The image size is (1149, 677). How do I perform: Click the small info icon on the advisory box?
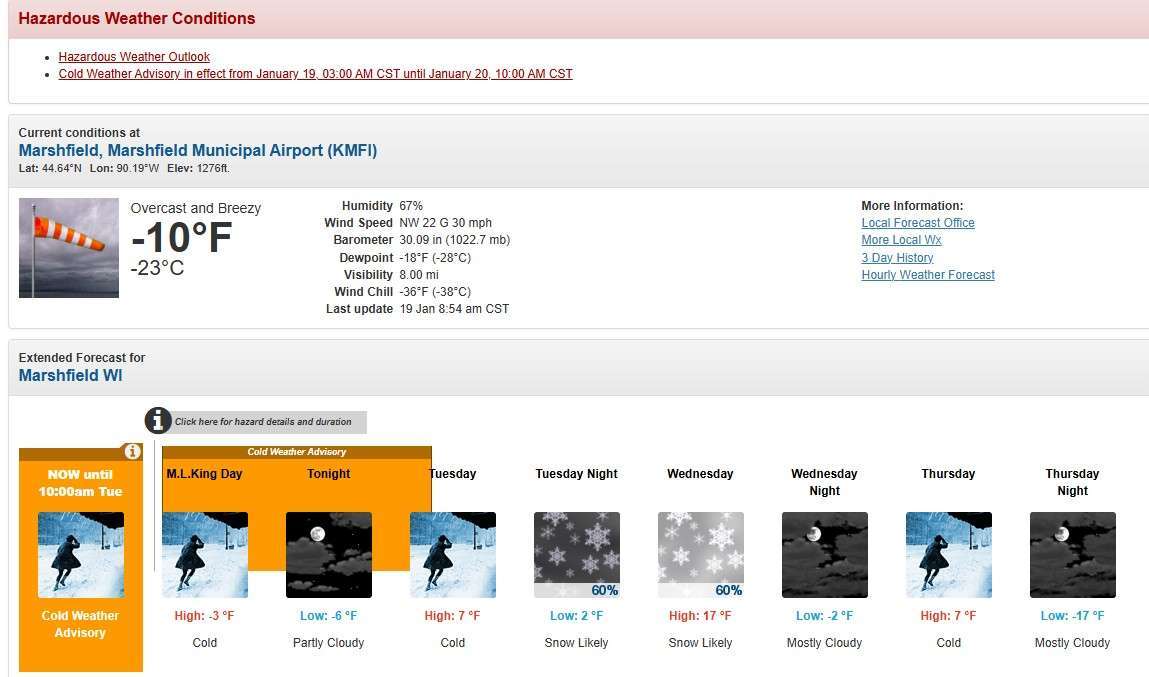pos(132,452)
